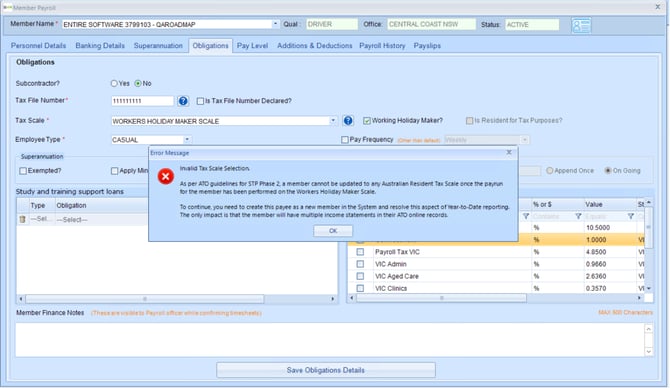
Task: Click the red error icon in dialog
Action: click(165, 176)
